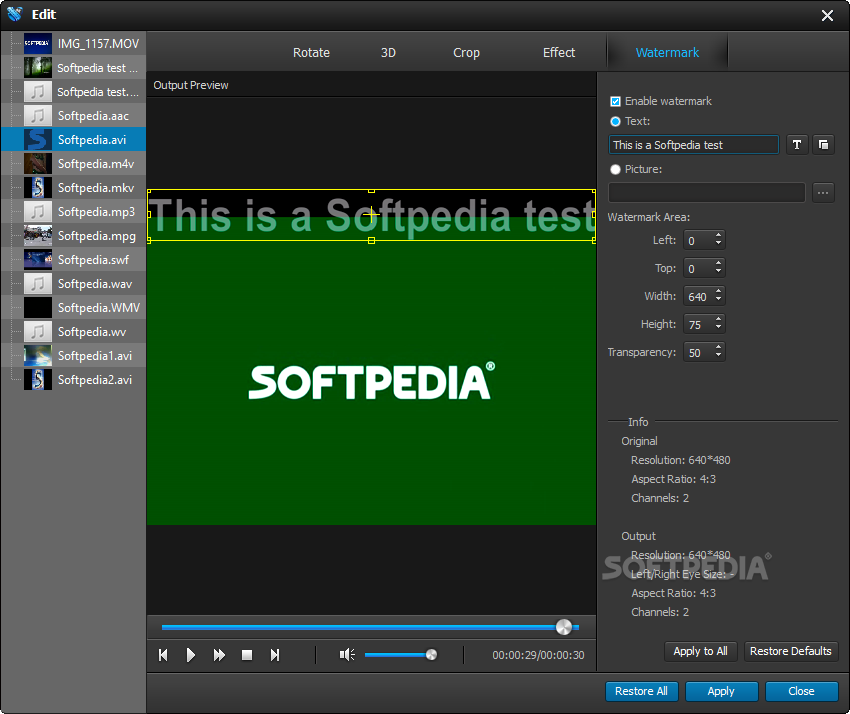
Task: Increase the Left value stepper
Action: tap(718, 236)
